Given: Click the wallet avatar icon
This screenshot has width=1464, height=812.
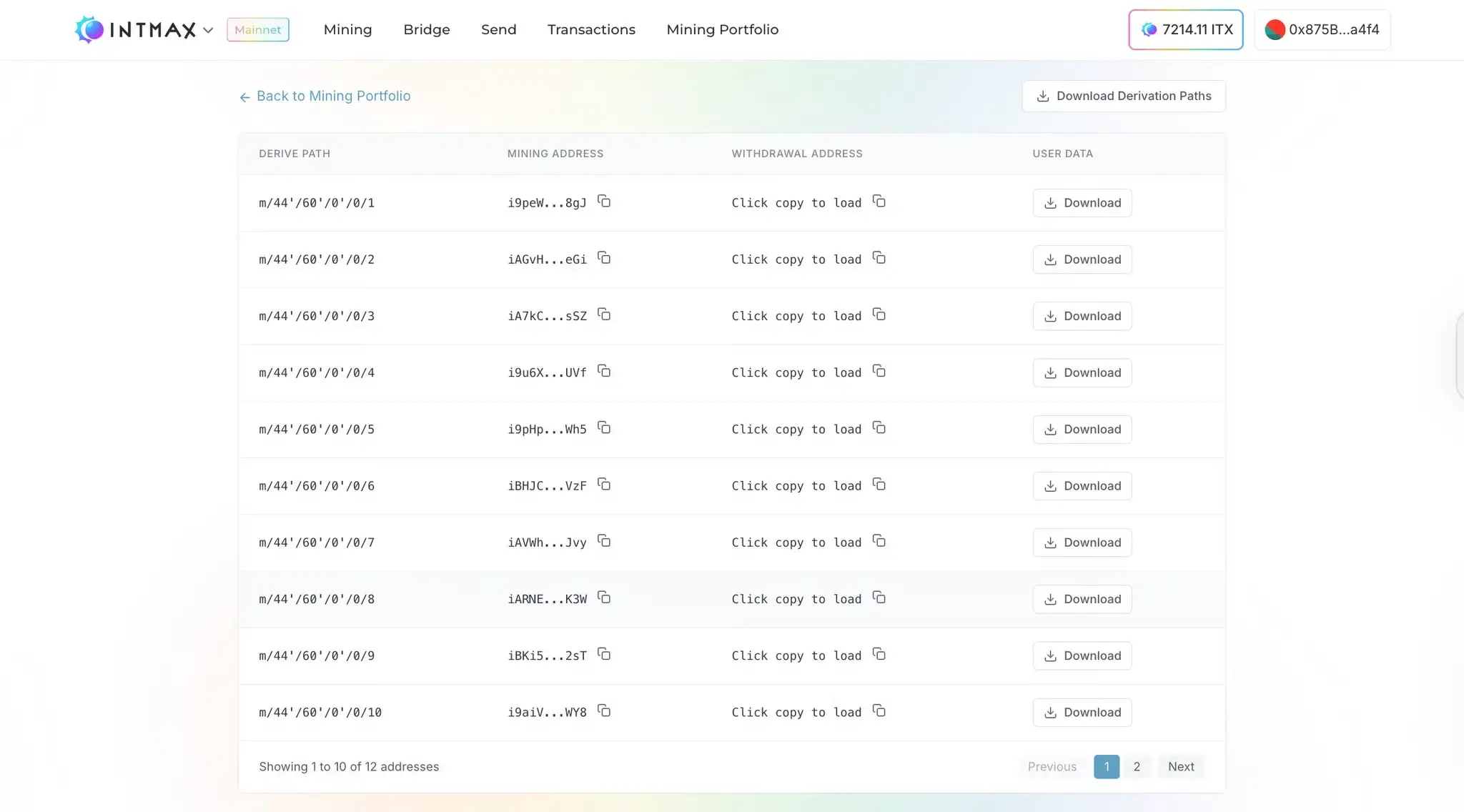Looking at the screenshot, I should click(x=1275, y=29).
